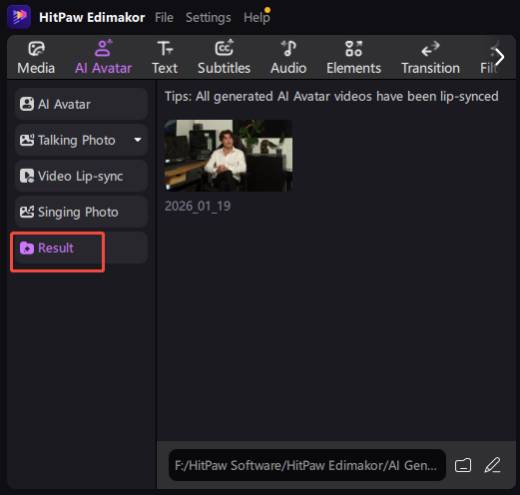
Task: Show more toolbar tabs with right arrow
Action: coord(499,57)
